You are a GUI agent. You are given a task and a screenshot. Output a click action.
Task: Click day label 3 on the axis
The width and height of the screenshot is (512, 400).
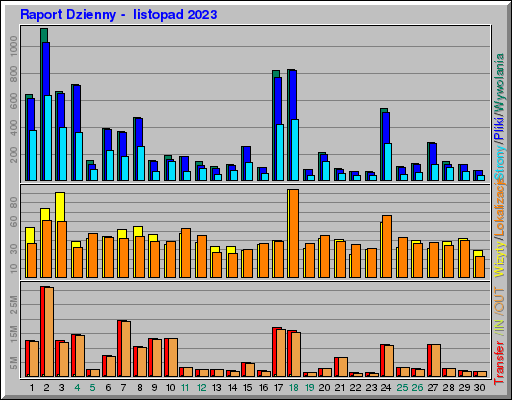pyautogui.click(x=62, y=388)
